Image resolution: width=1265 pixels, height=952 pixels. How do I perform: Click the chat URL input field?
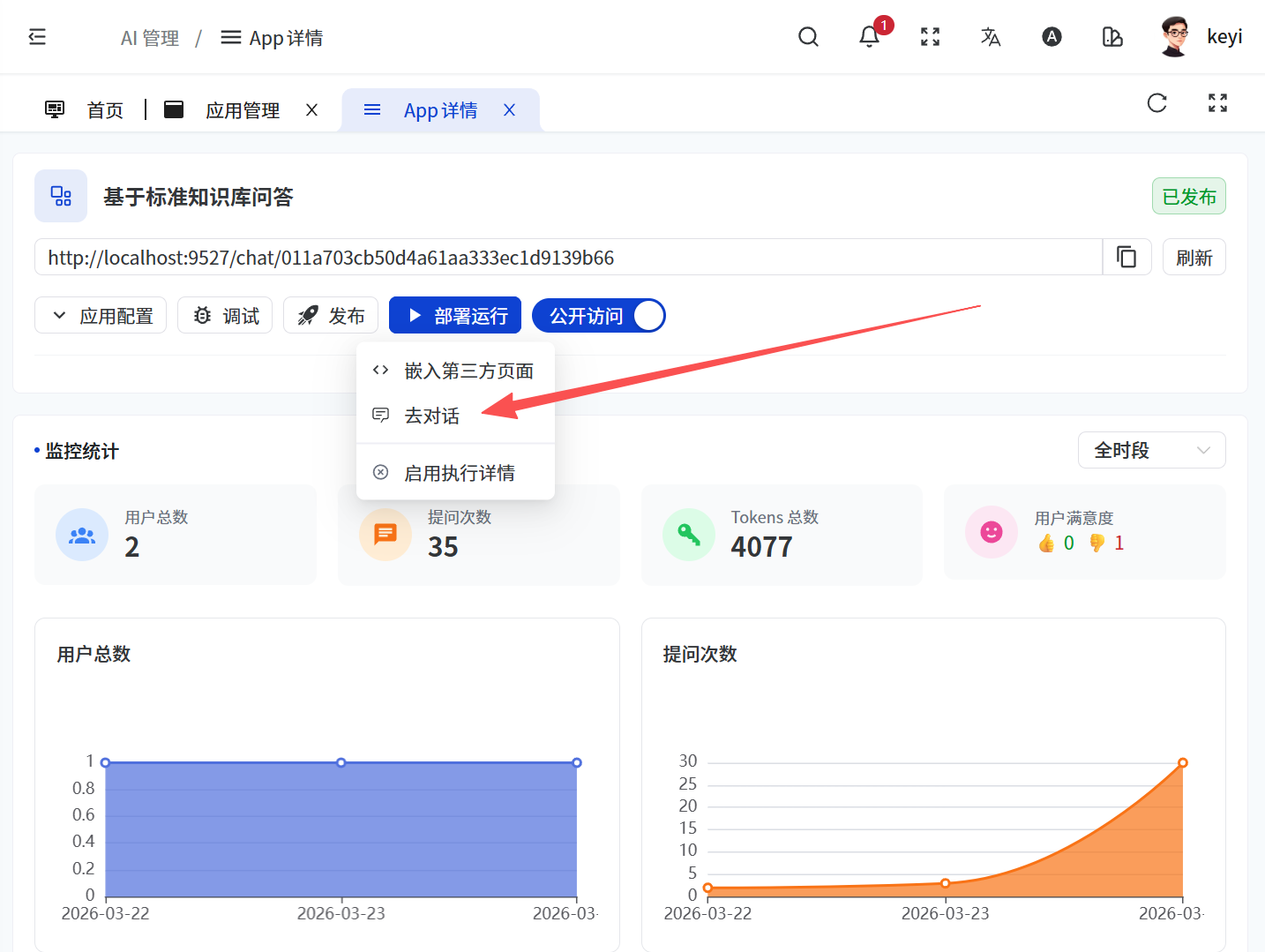(565, 258)
